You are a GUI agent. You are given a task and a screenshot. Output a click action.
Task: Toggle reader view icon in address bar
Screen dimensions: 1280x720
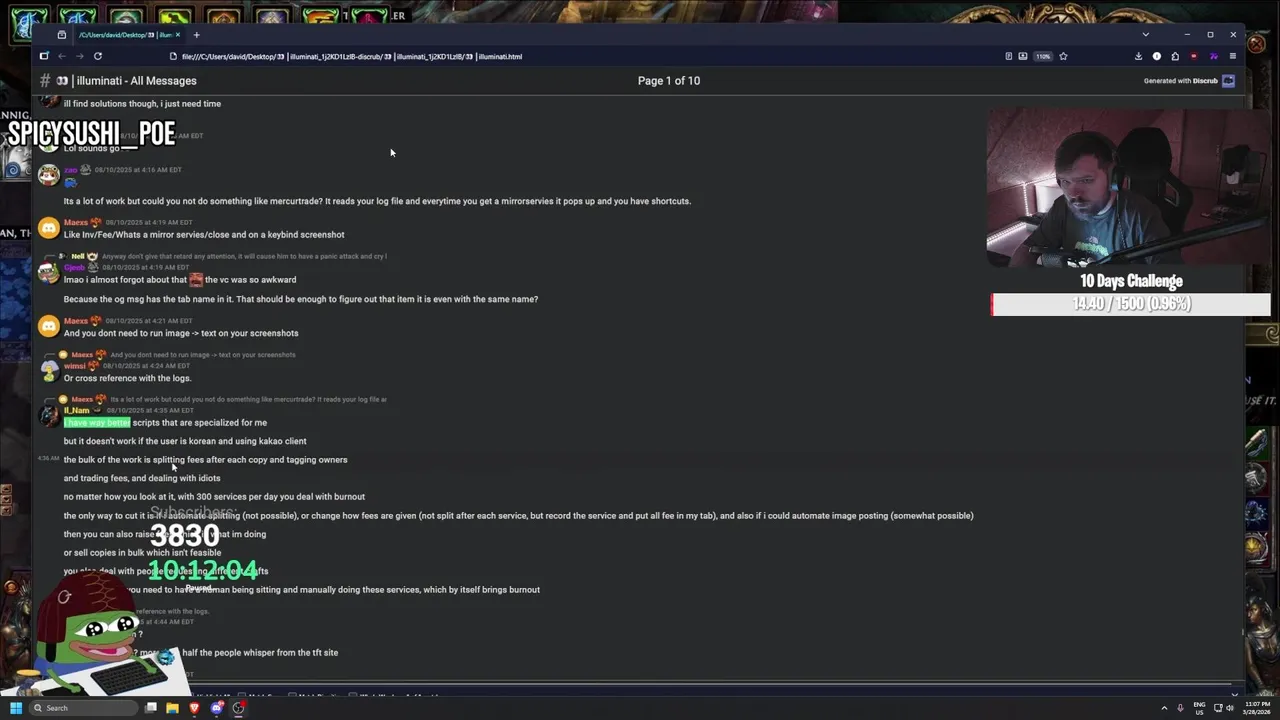pos(1008,56)
